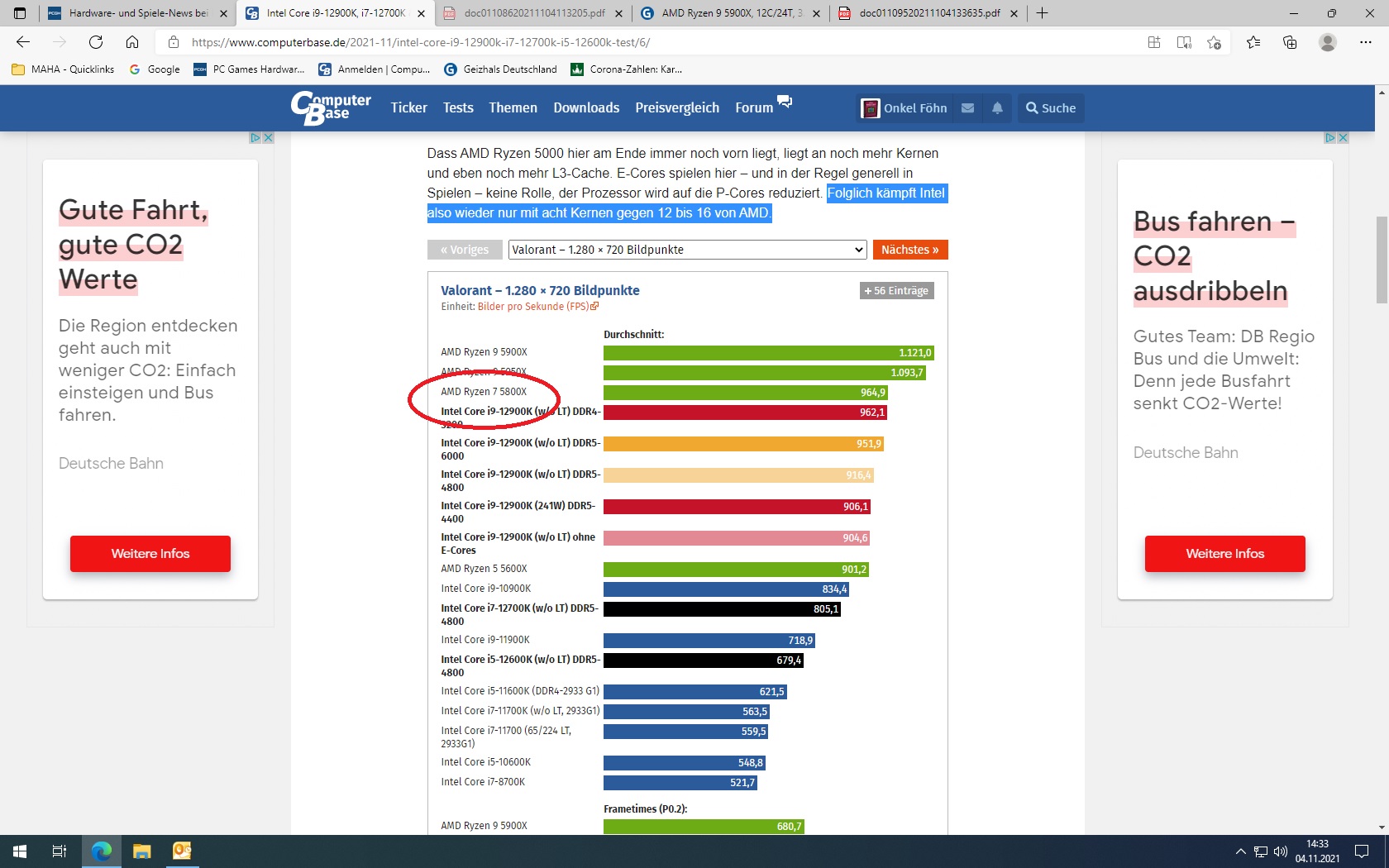
Task: Open the Preisvergleich menu item
Action: (x=677, y=108)
